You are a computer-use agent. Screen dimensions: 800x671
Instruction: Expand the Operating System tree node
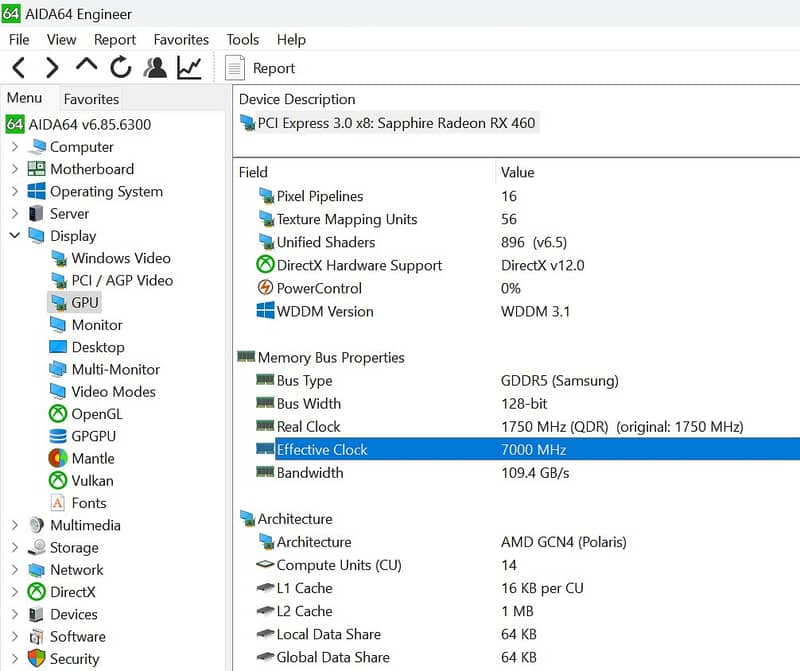pos(15,191)
